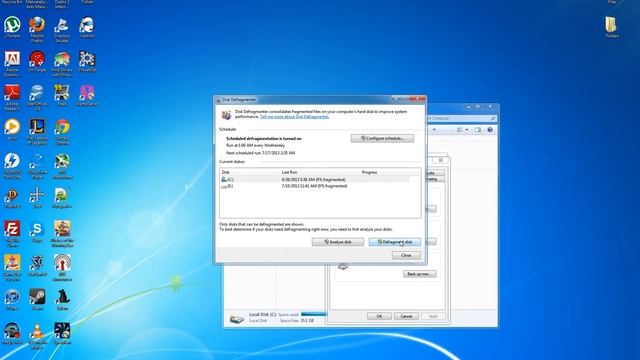
Task: Click the Defragment disk button
Action: click(x=394, y=242)
